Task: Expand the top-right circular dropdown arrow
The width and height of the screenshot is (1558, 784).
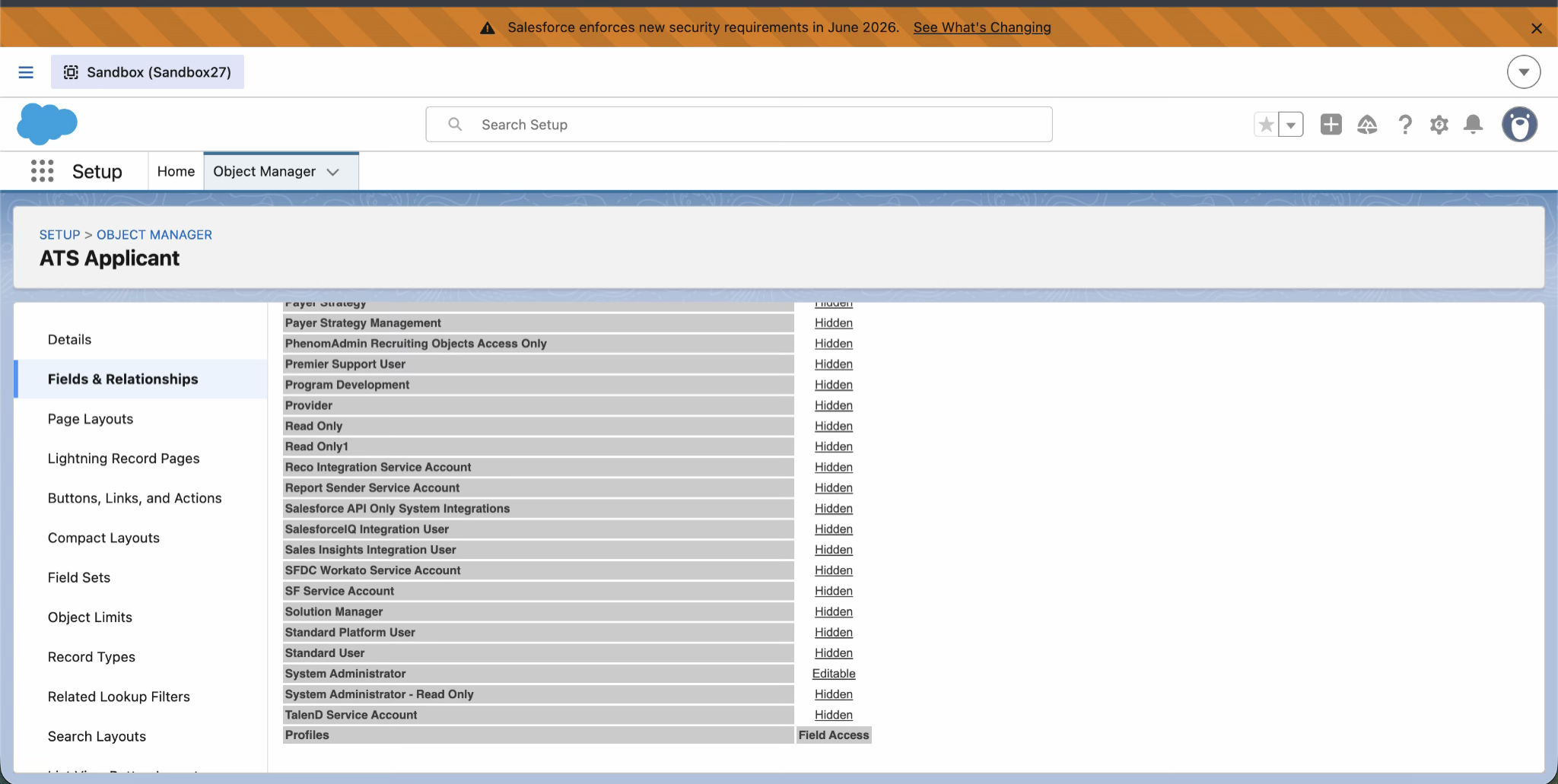Action: [1524, 72]
